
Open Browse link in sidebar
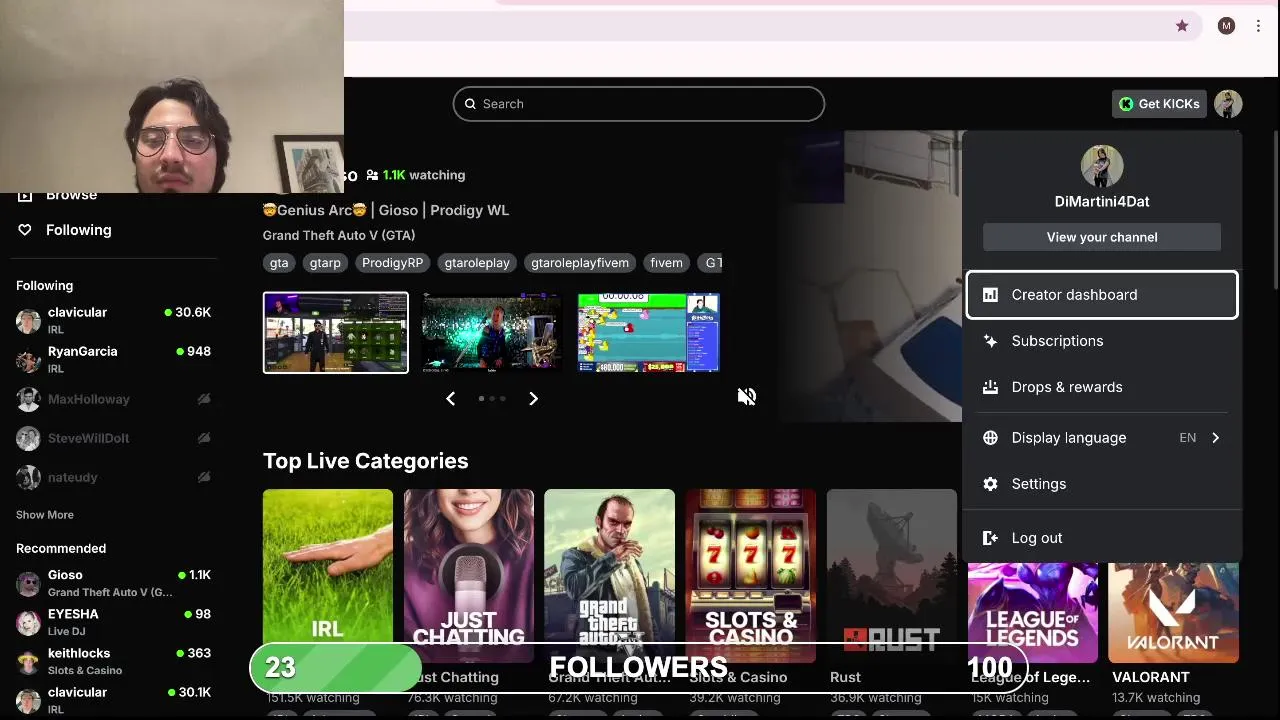click(x=71, y=195)
